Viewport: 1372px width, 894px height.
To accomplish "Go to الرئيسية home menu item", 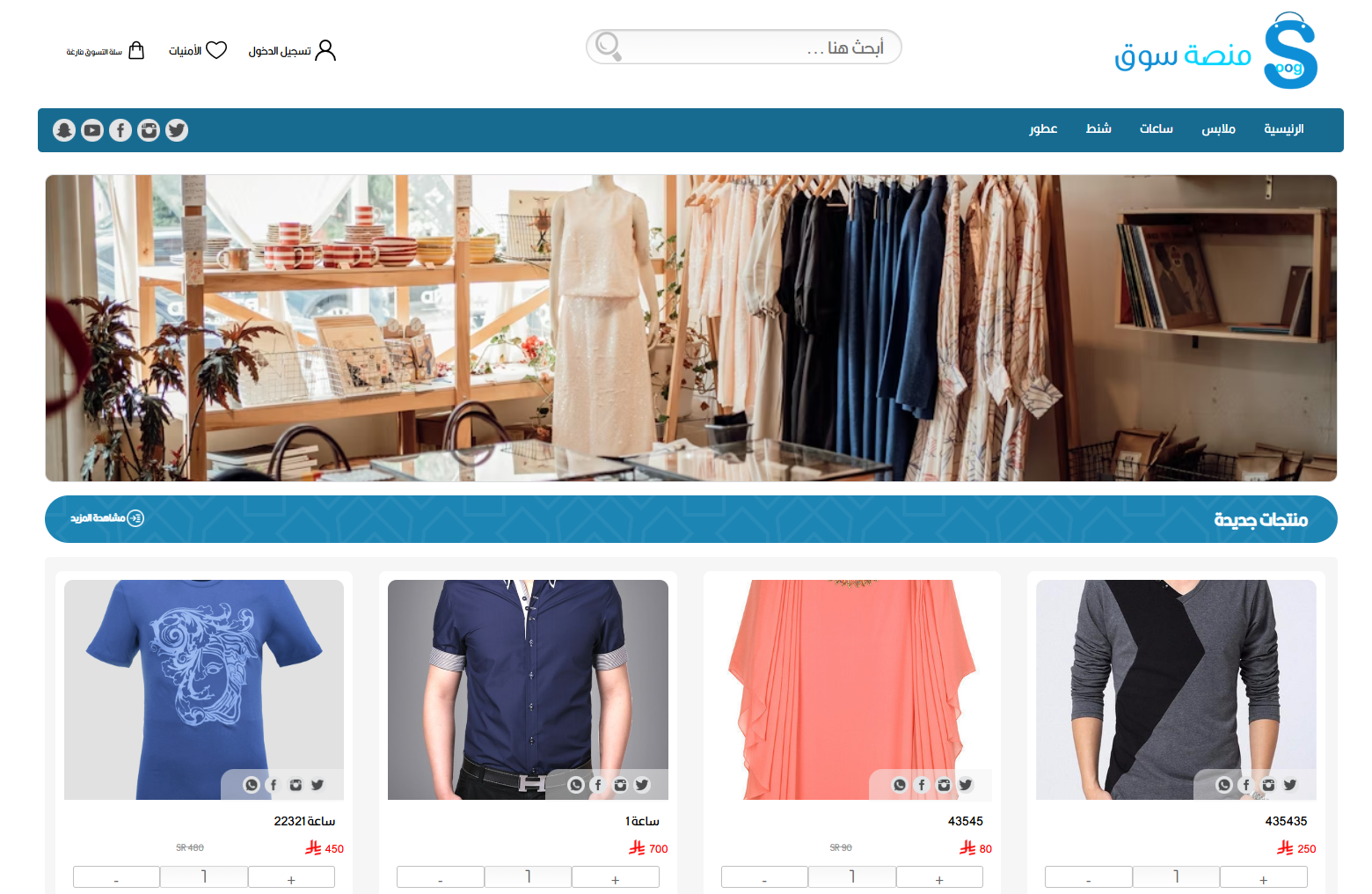I will (x=1283, y=129).
